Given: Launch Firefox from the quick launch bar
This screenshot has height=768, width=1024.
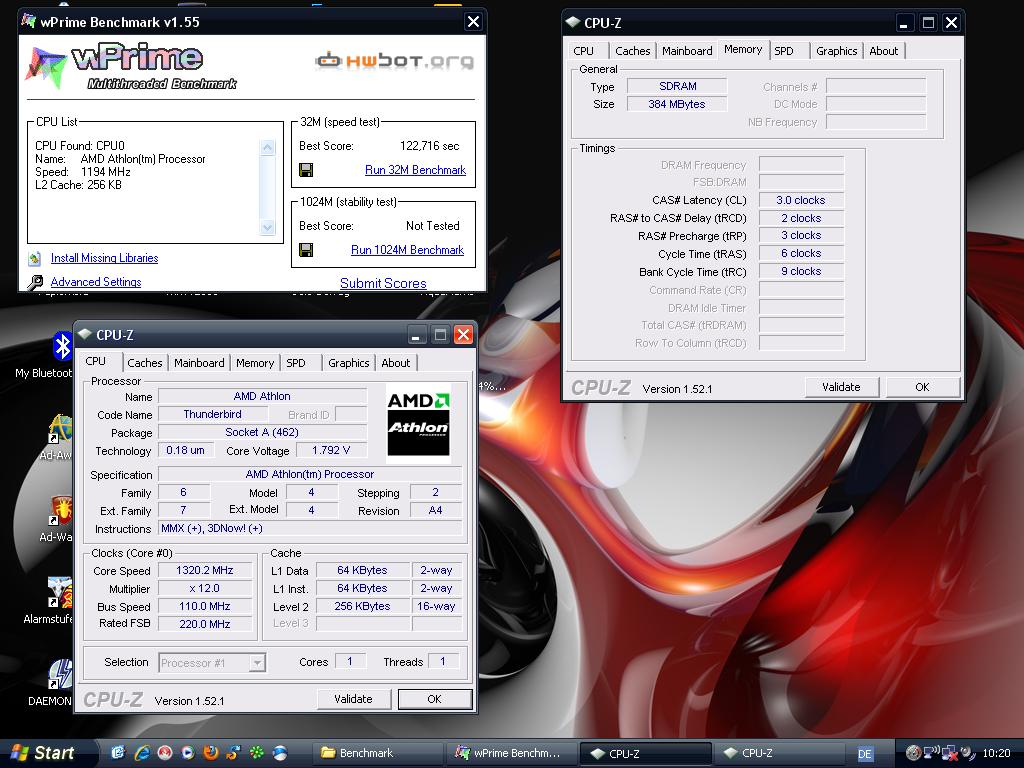Looking at the screenshot, I should tap(210, 753).
